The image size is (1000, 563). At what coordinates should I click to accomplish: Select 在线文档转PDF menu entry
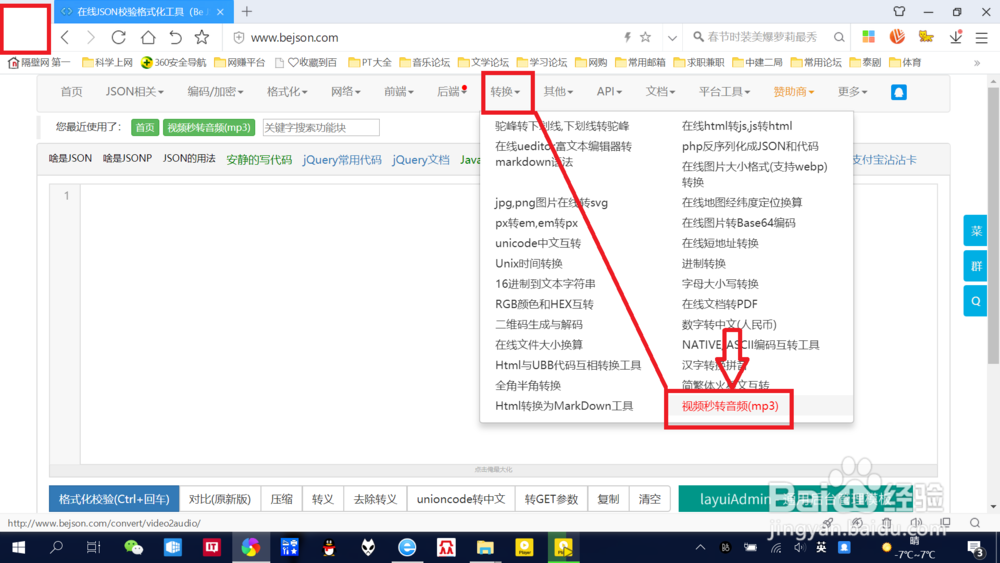pyautogui.click(x=719, y=304)
